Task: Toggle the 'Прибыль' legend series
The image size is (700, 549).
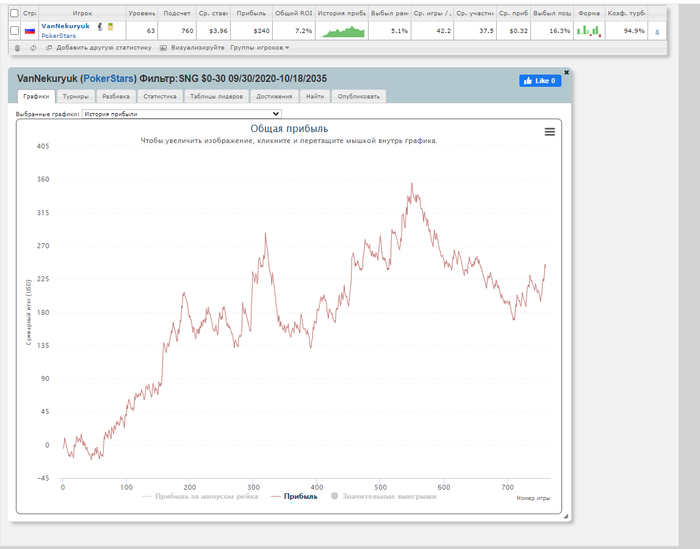Action: 294,496
